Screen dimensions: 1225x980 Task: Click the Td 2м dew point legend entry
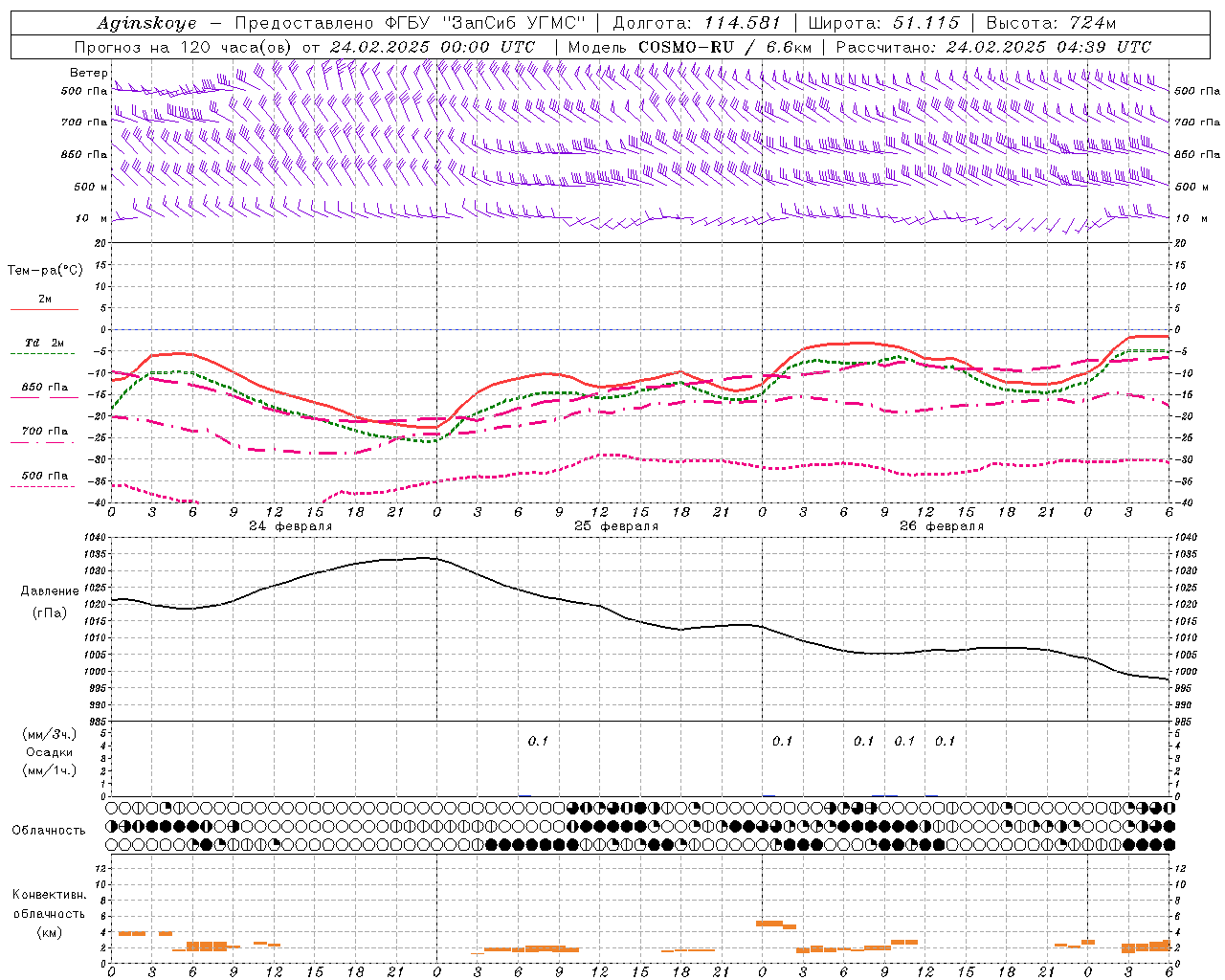(45, 343)
